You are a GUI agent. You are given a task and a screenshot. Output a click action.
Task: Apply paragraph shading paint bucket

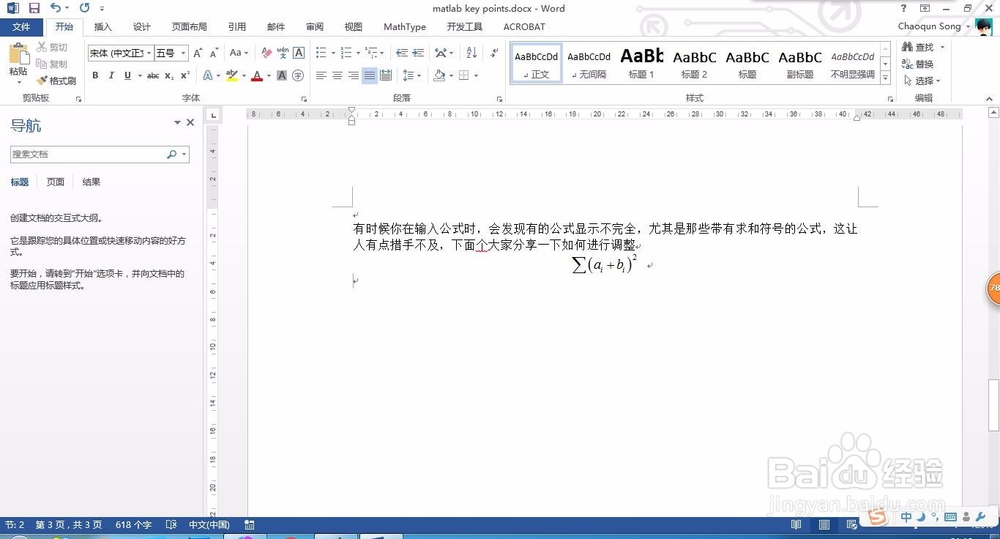pyautogui.click(x=439, y=75)
